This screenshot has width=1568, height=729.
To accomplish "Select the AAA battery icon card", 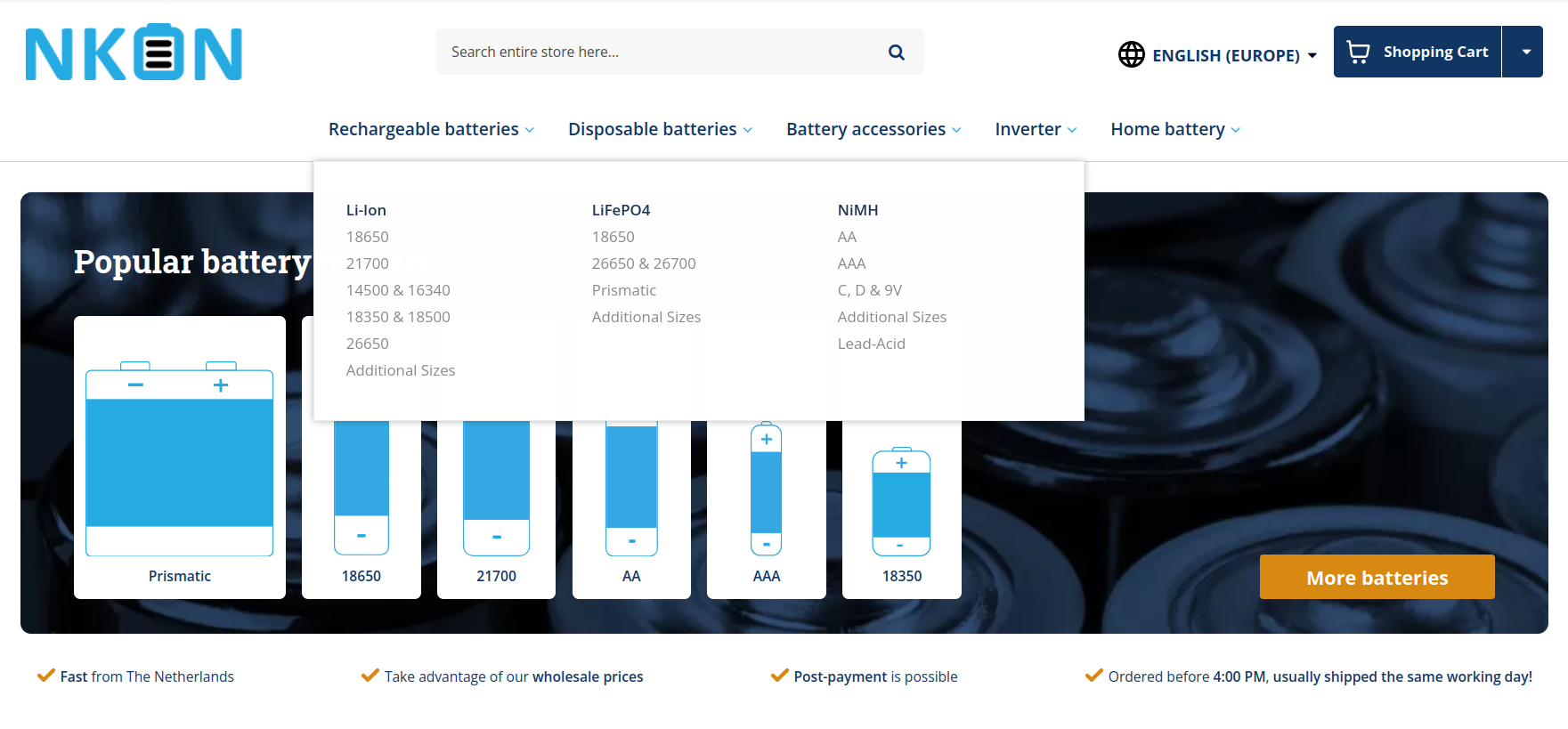I will (766, 507).
